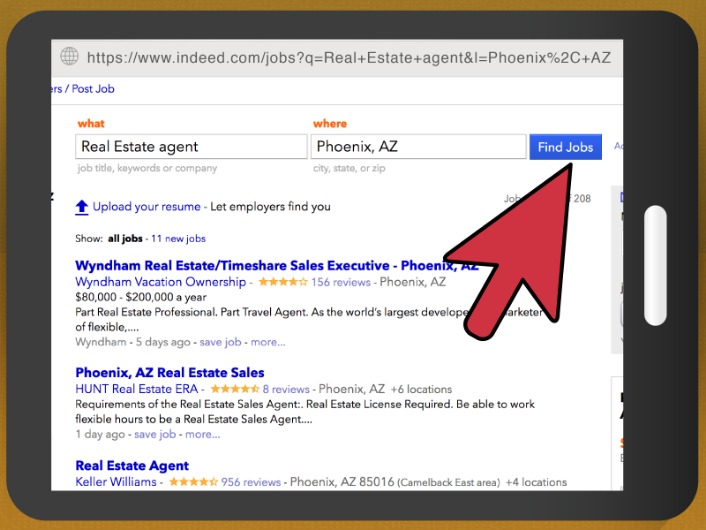Open the 956 reviews link for Keller Williams
Screen dimensions: 706x530
(x=250, y=482)
